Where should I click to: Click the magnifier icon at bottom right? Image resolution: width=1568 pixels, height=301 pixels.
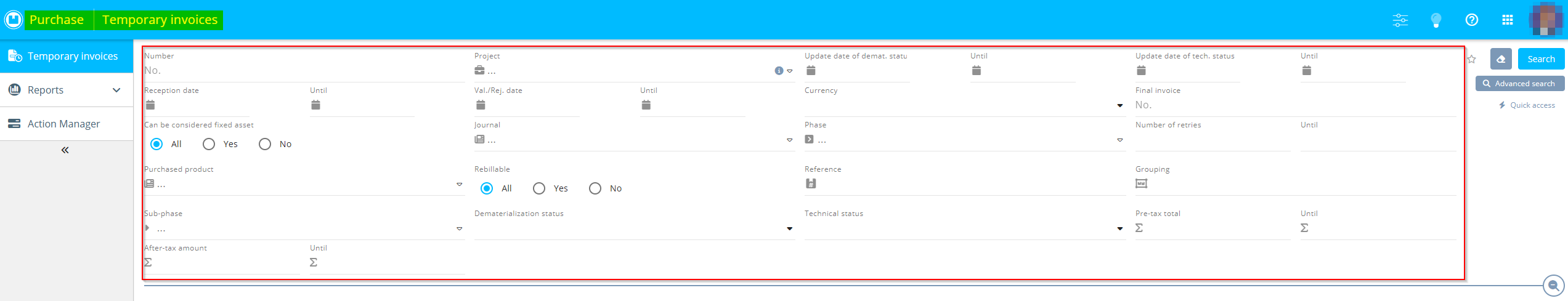(1553, 286)
